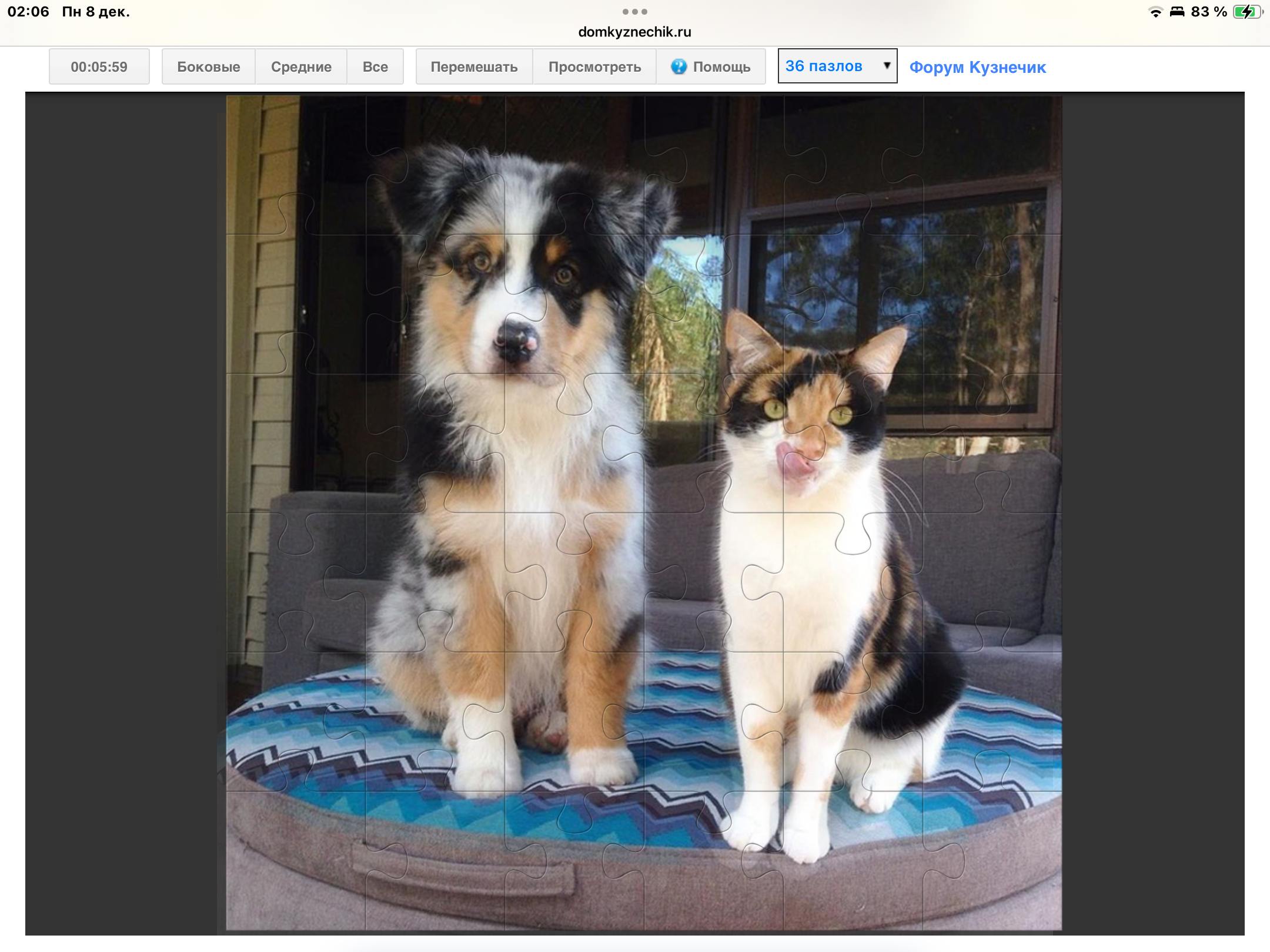Tap the 02:06 clock in the status bar
The height and width of the screenshot is (952, 1270).
point(28,12)
